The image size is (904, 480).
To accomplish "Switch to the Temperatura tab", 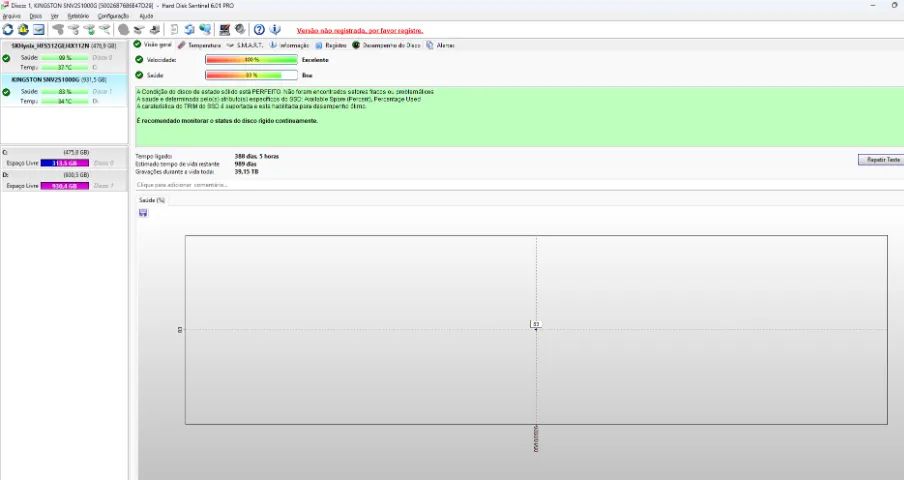I will click(x=199, y=45).
